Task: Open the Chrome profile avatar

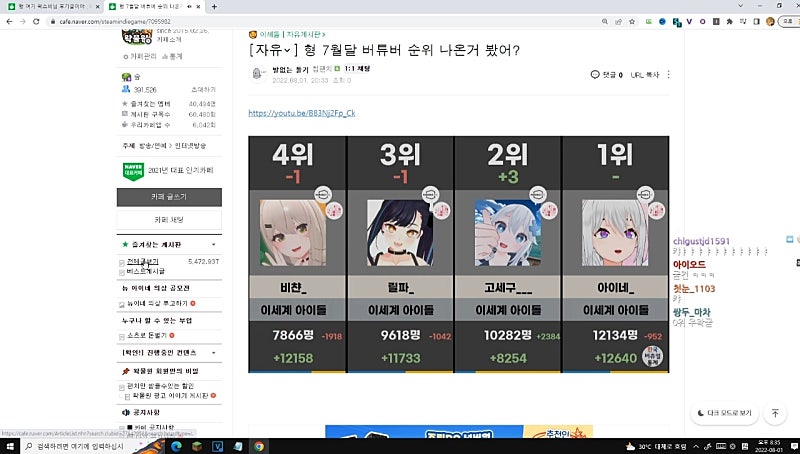Action: [x=770, y=21]
